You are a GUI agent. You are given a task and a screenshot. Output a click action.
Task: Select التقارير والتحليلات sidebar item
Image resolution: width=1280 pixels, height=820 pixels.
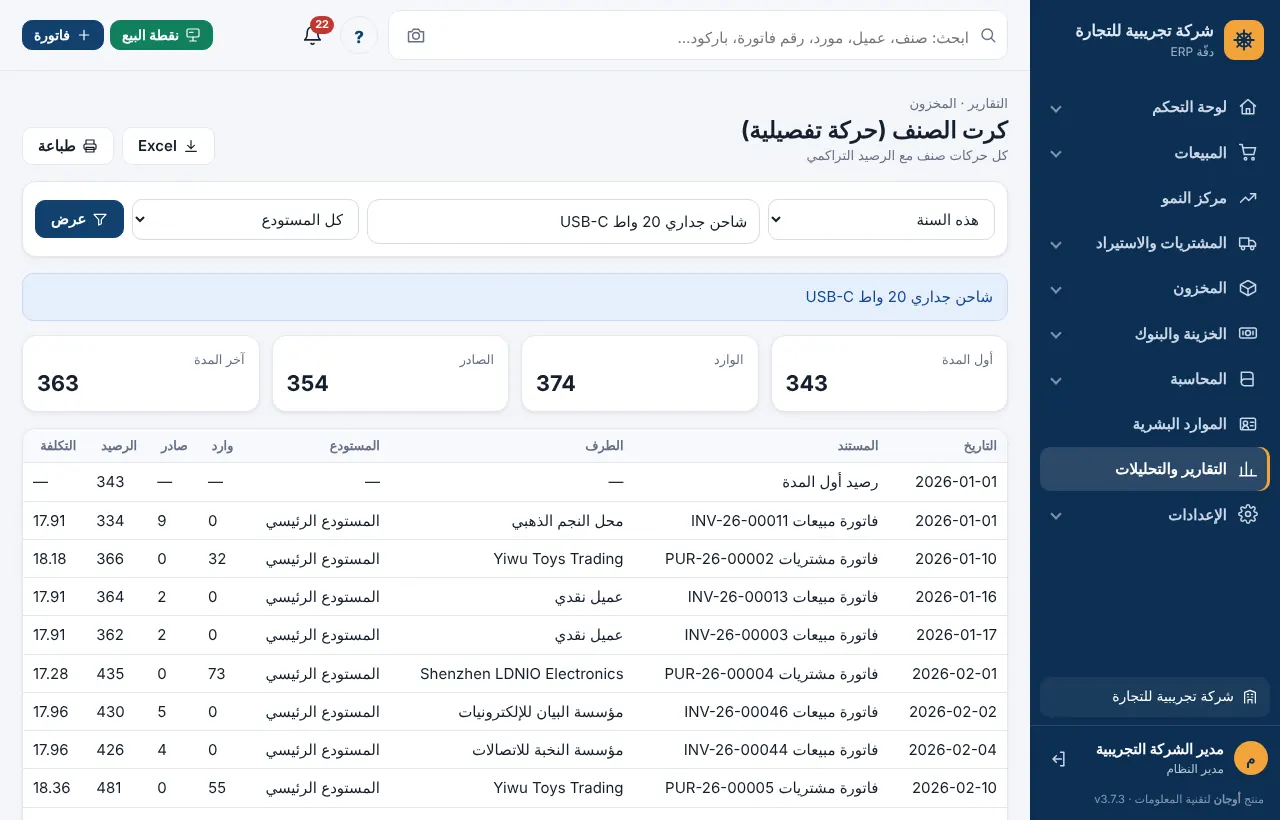[1155, 469]
